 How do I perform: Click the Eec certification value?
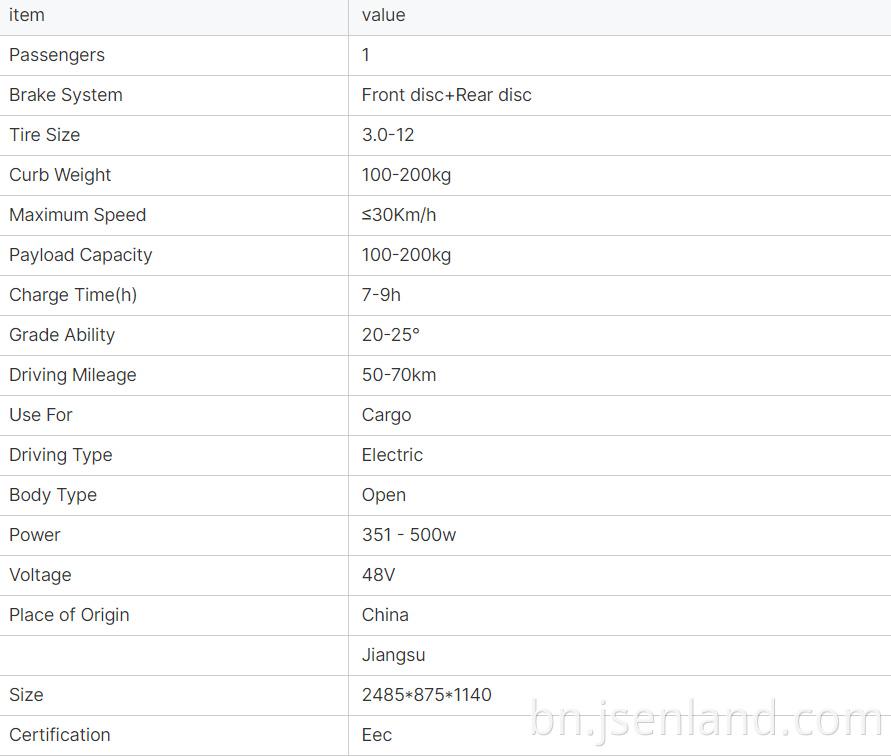point(377,735)
